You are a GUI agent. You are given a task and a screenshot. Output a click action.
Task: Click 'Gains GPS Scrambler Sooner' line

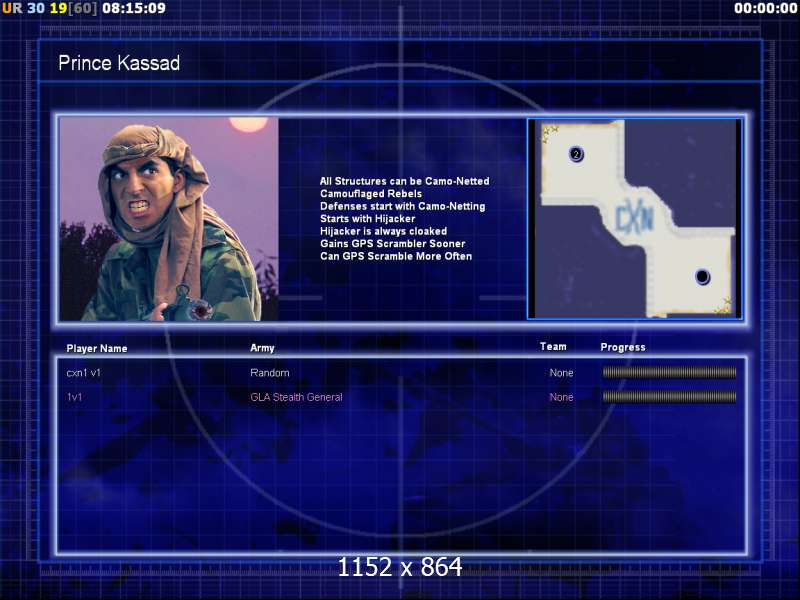click(x=392, y=244)
